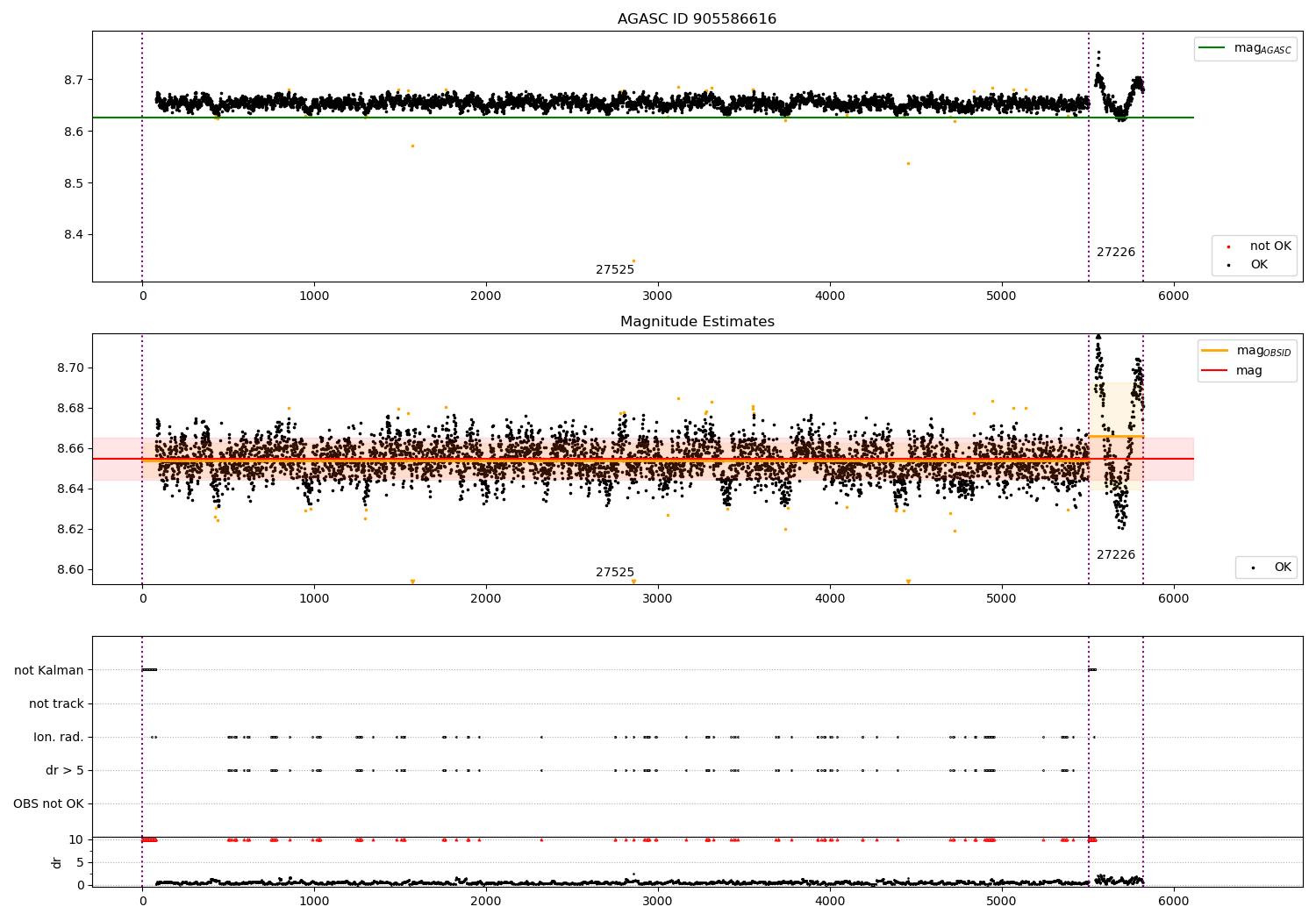Click the 8.70 y-tick in the middle plot
This screenshot has height=921, width=1316.
pos(70,368)
